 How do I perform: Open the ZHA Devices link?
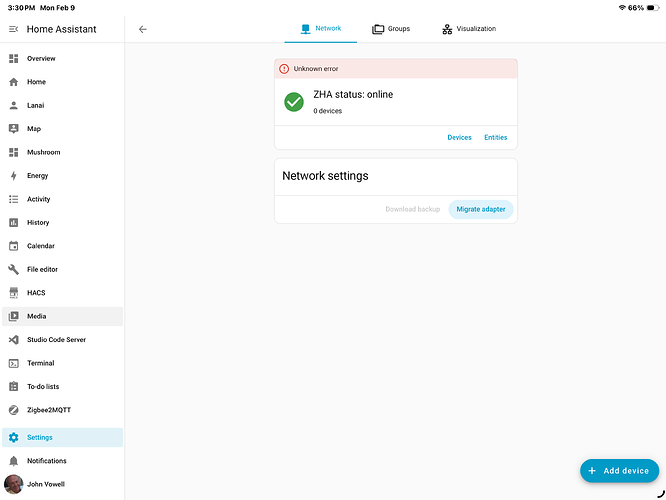click(x=459, y=137)
